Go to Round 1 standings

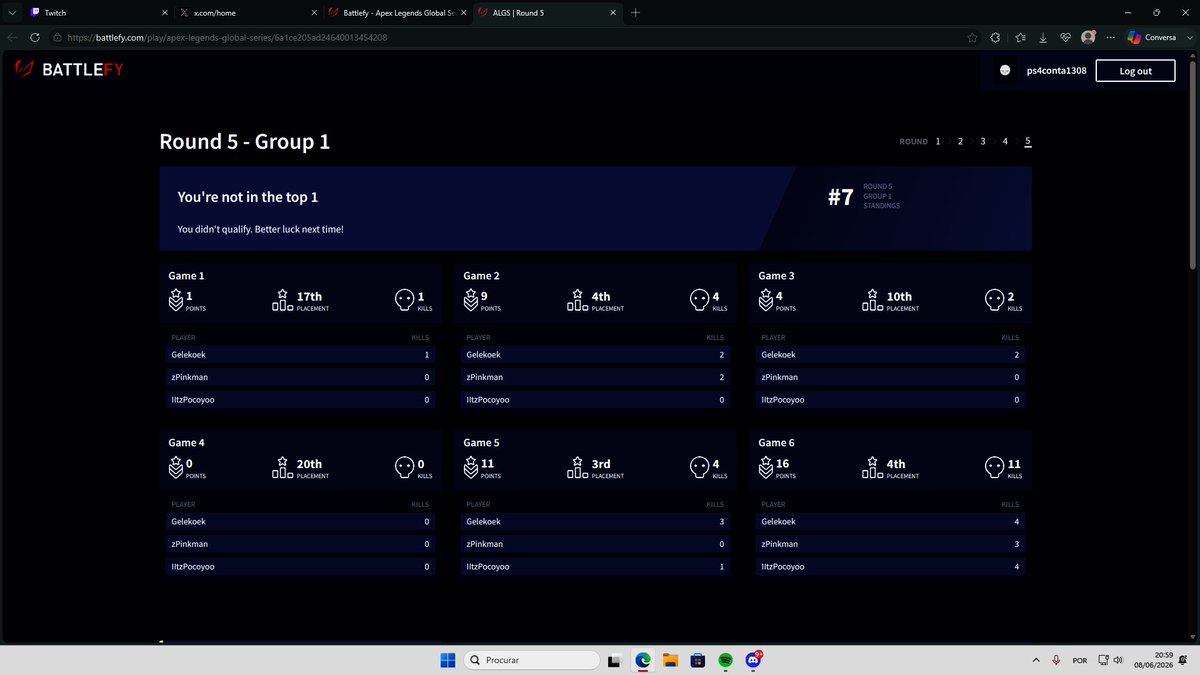click(938, 142)
